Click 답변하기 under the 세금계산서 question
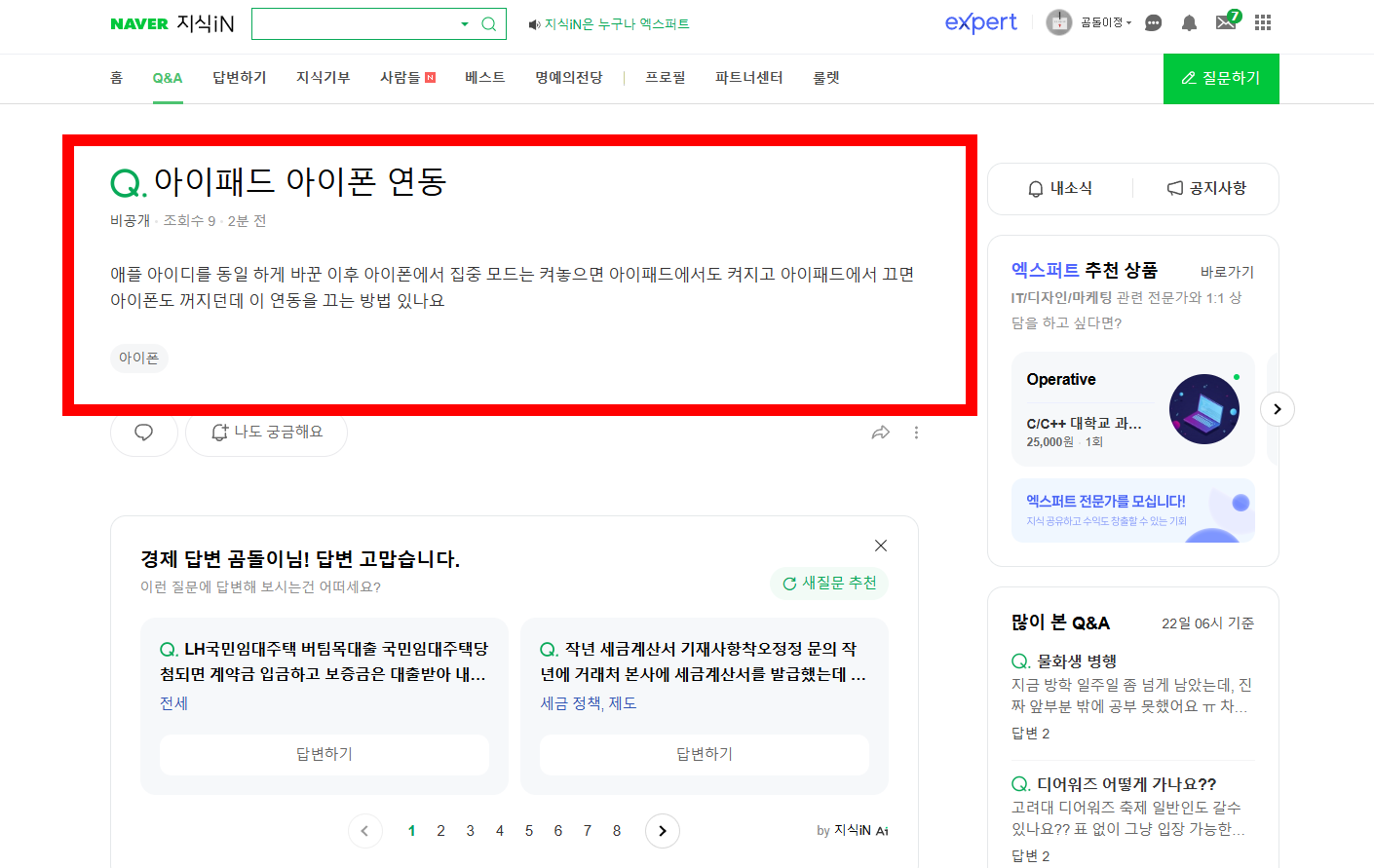This screenshot has height=868, width=1374. pyautogui.click(x=705, y=754)
